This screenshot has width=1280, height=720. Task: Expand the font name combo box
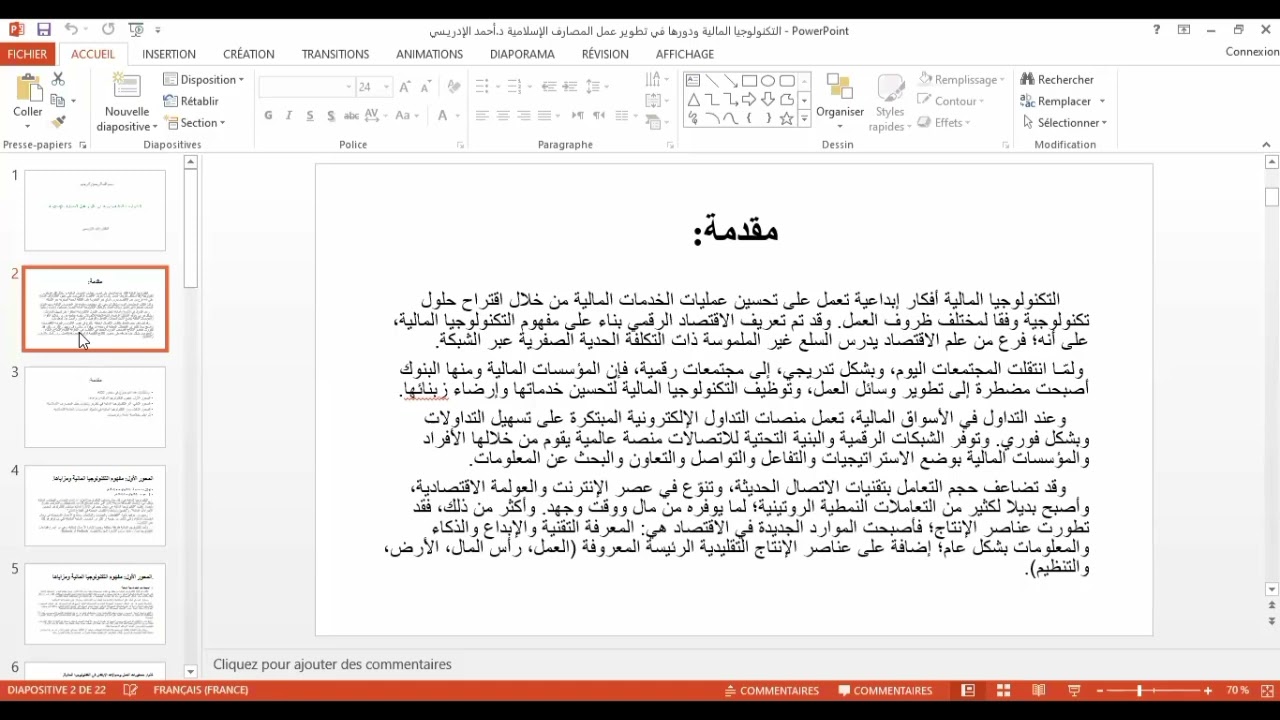[x=348, y=87]
